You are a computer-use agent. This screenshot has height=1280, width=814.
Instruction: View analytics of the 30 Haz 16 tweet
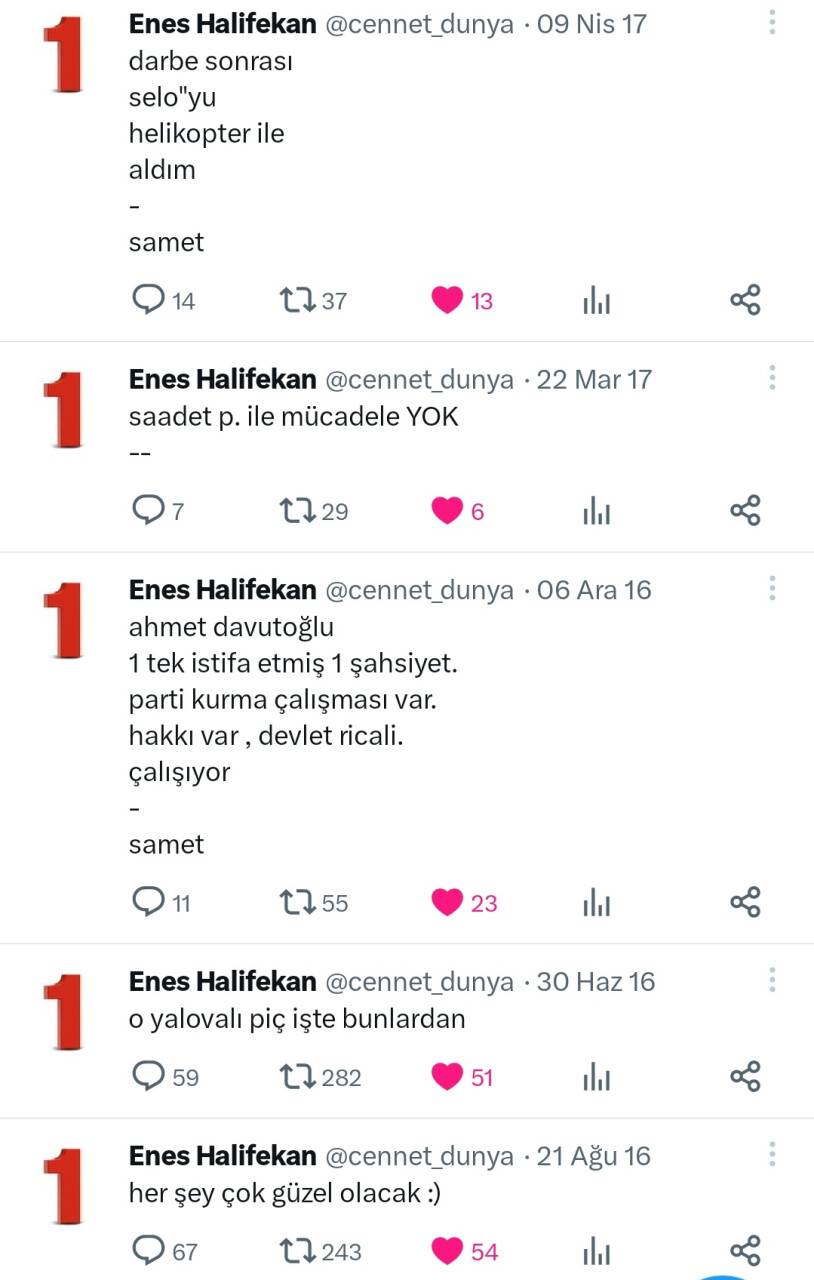[596, 1077]
